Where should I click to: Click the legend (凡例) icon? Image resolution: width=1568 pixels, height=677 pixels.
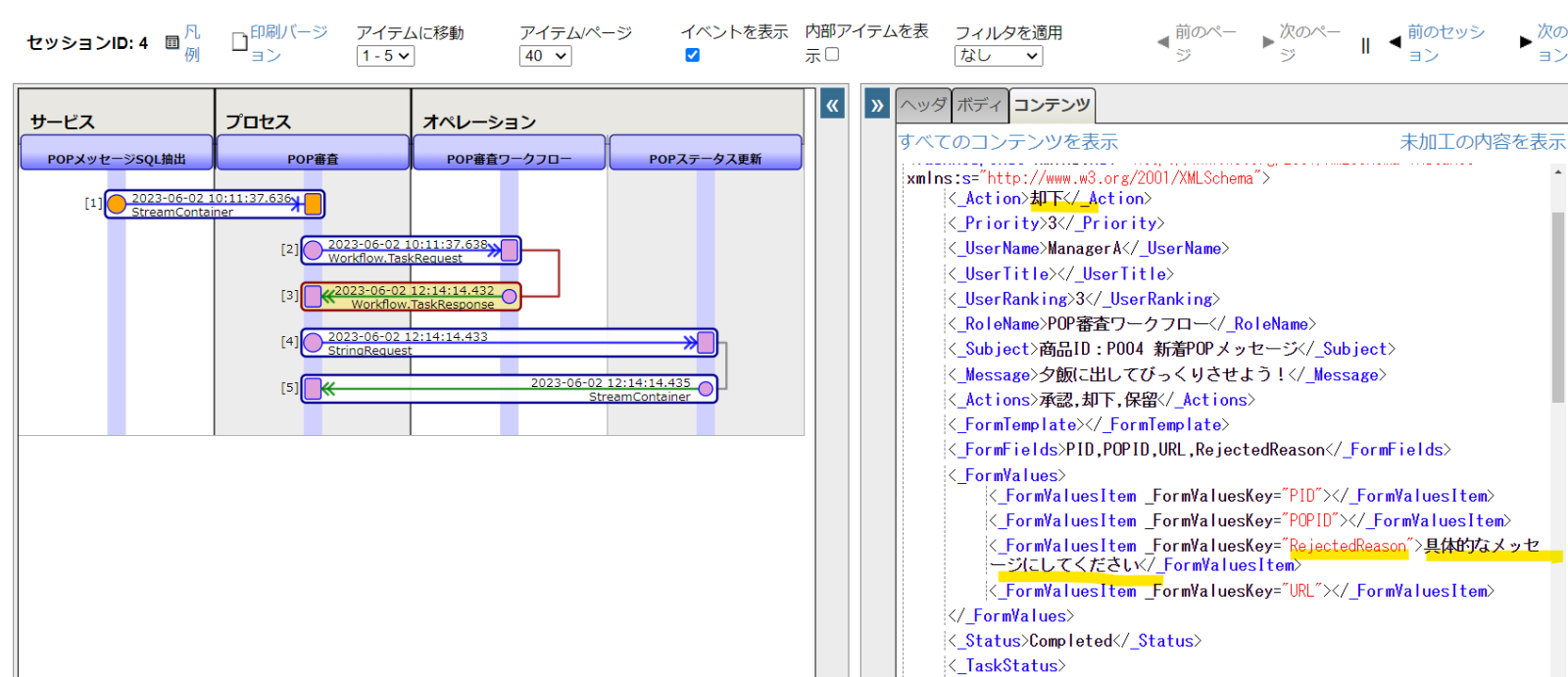tap(172, 43)
